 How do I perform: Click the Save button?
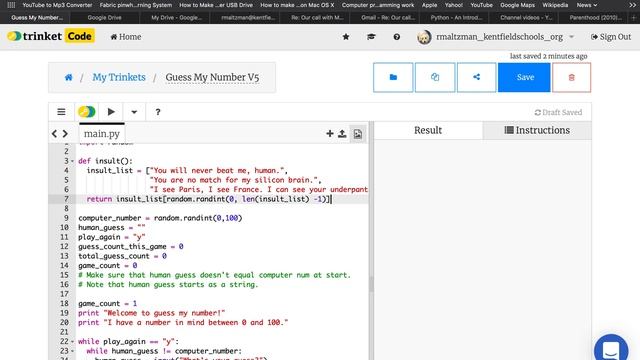[x=524, y=77]
